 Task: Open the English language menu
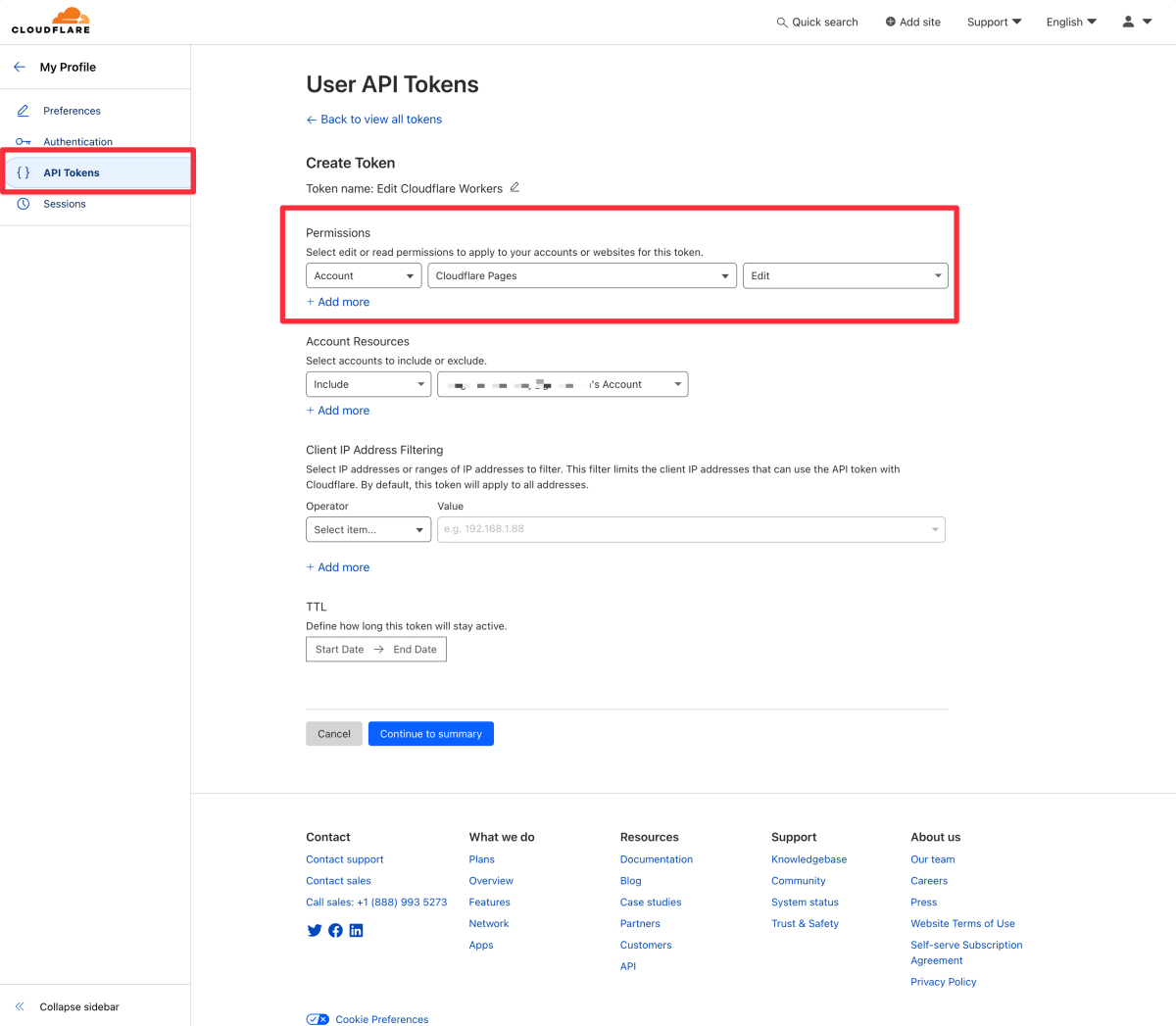pos(1070,21)
